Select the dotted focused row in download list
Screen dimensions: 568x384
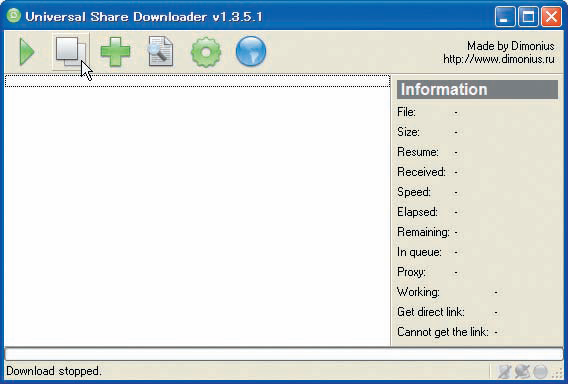point(197,81)
